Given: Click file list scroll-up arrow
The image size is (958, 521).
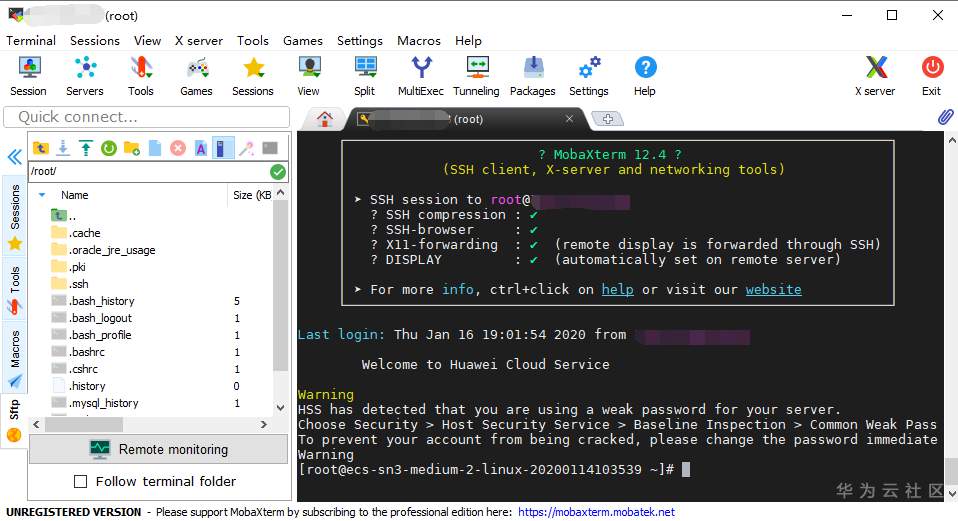Looking at the screenshot, I should pyautogui.click(x=280, y=192).
